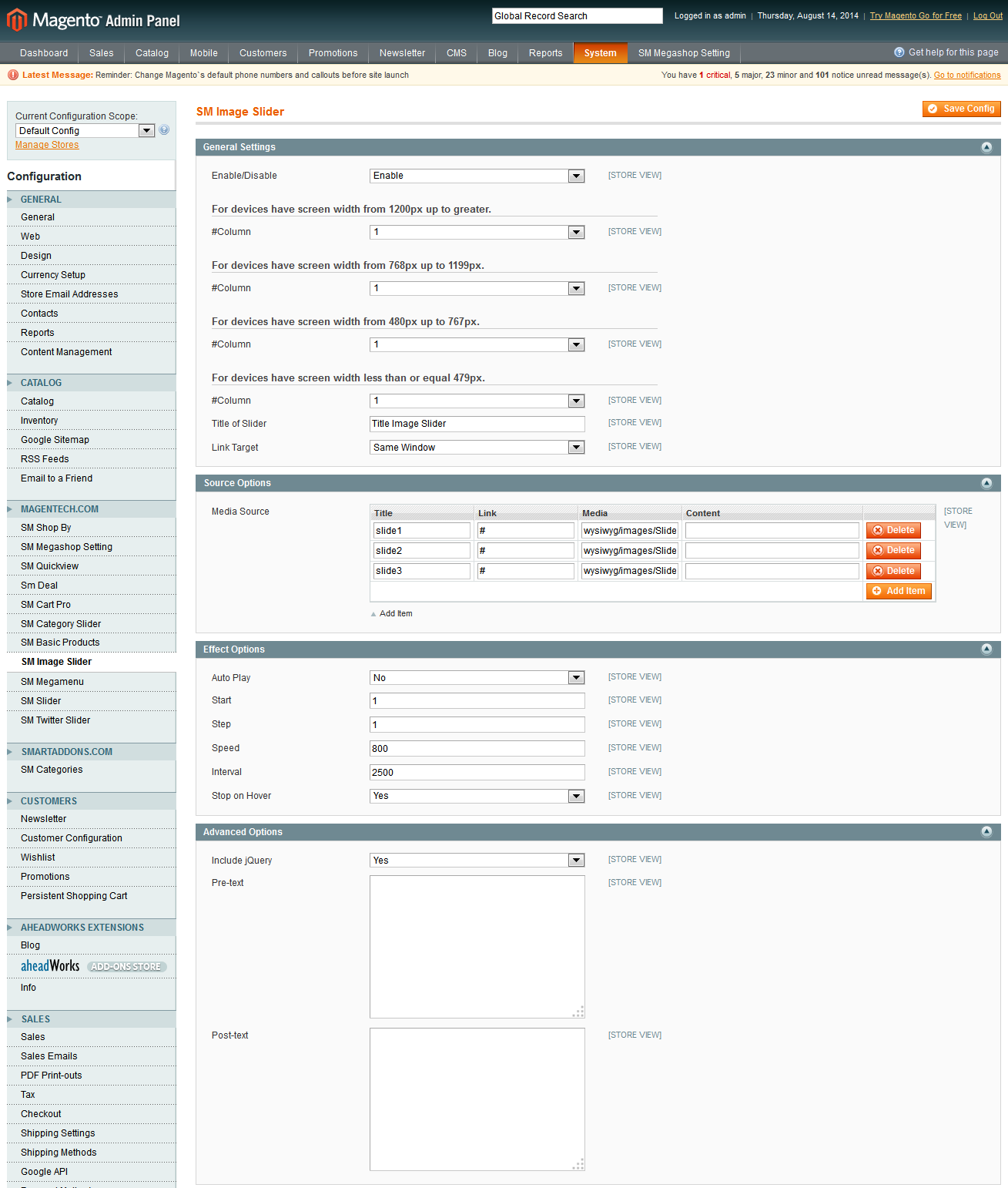
Task: Click the Step input field
Action: (477, 725)
